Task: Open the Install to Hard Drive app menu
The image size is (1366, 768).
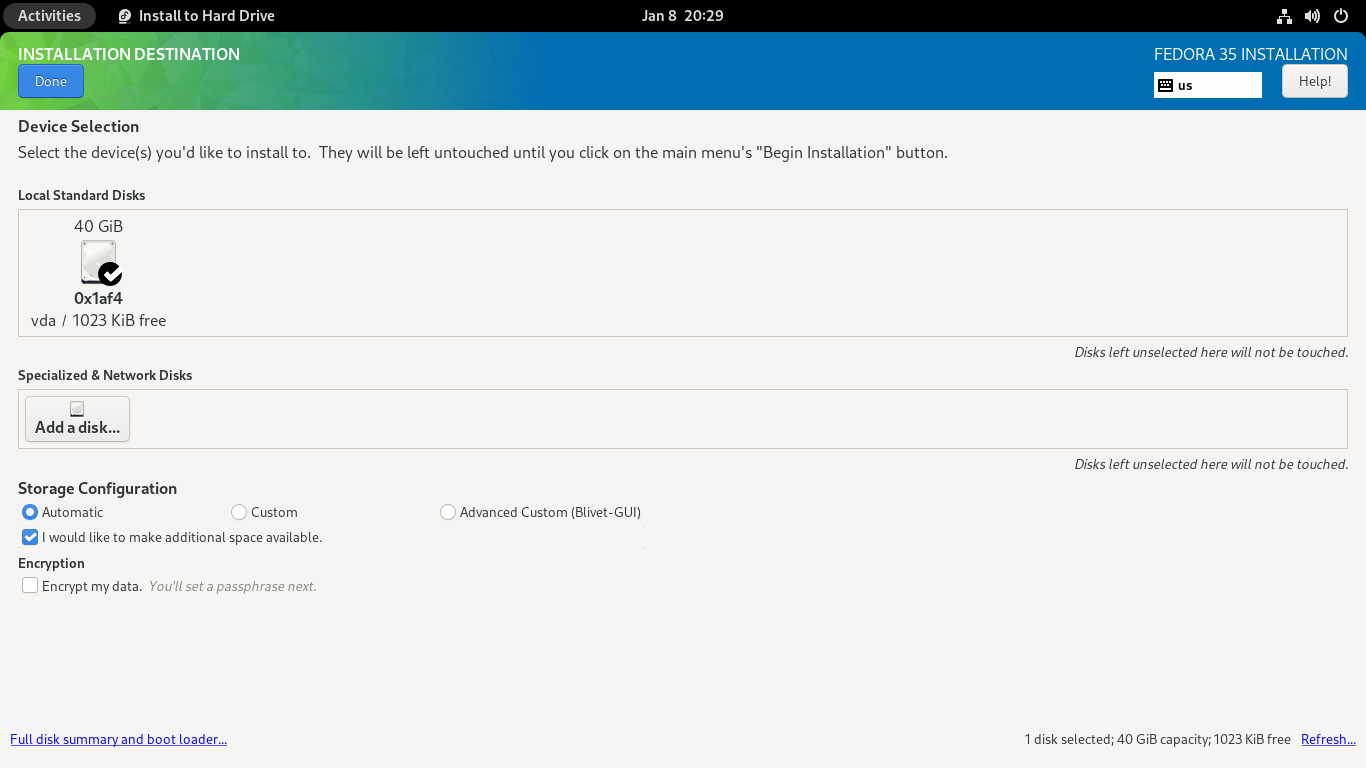Action: pos(196,16)
